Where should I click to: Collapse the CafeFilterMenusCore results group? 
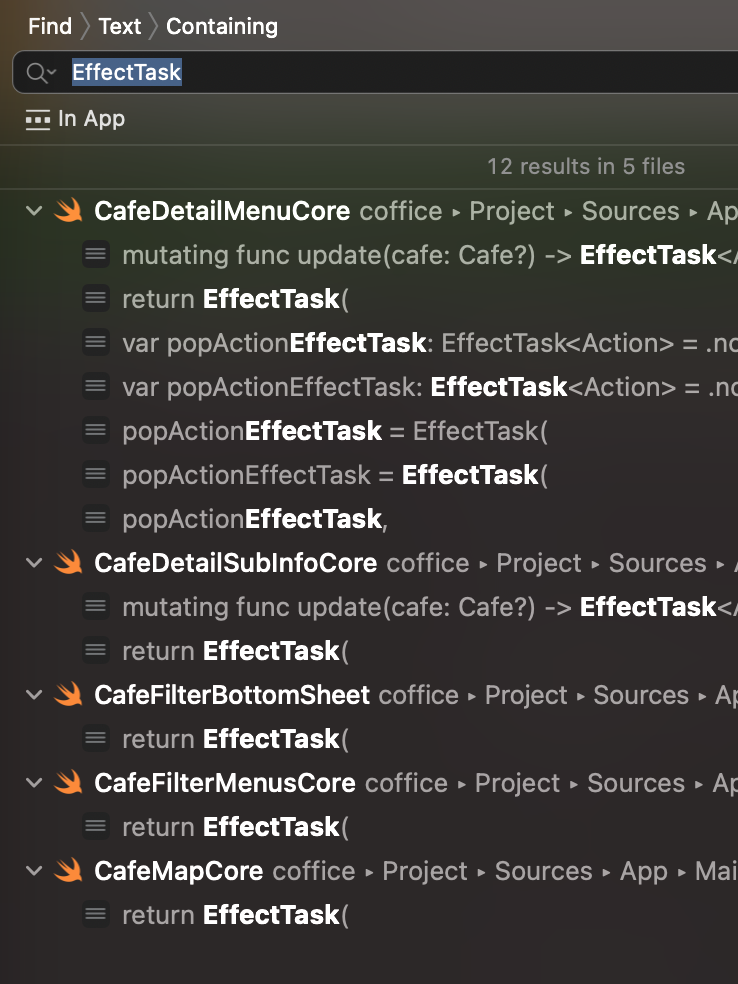click(x=34, y=783)
